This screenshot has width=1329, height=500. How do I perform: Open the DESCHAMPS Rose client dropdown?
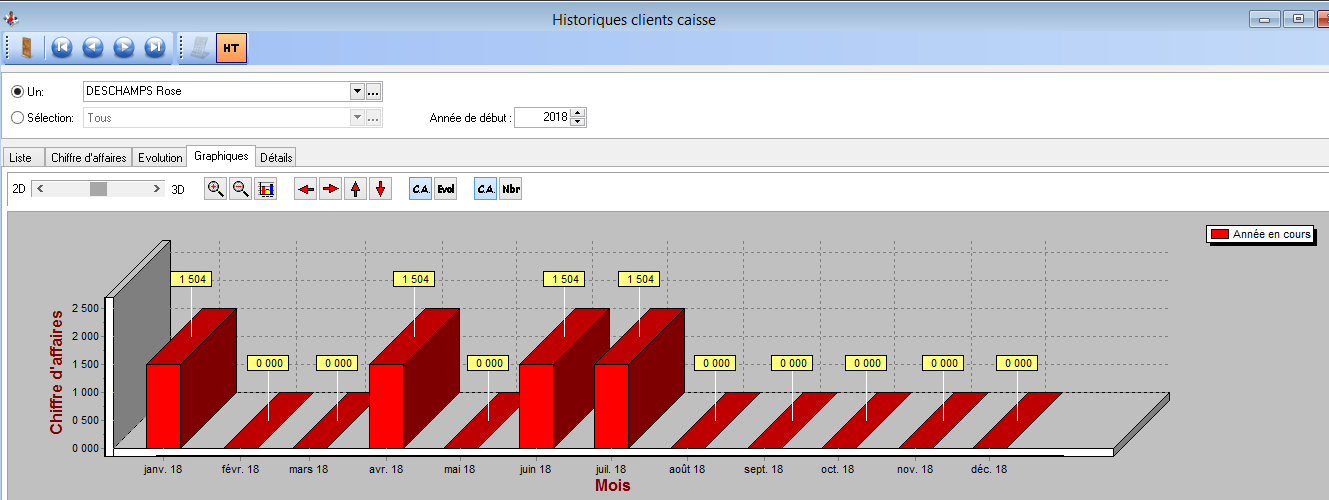[x=357, y=91]
